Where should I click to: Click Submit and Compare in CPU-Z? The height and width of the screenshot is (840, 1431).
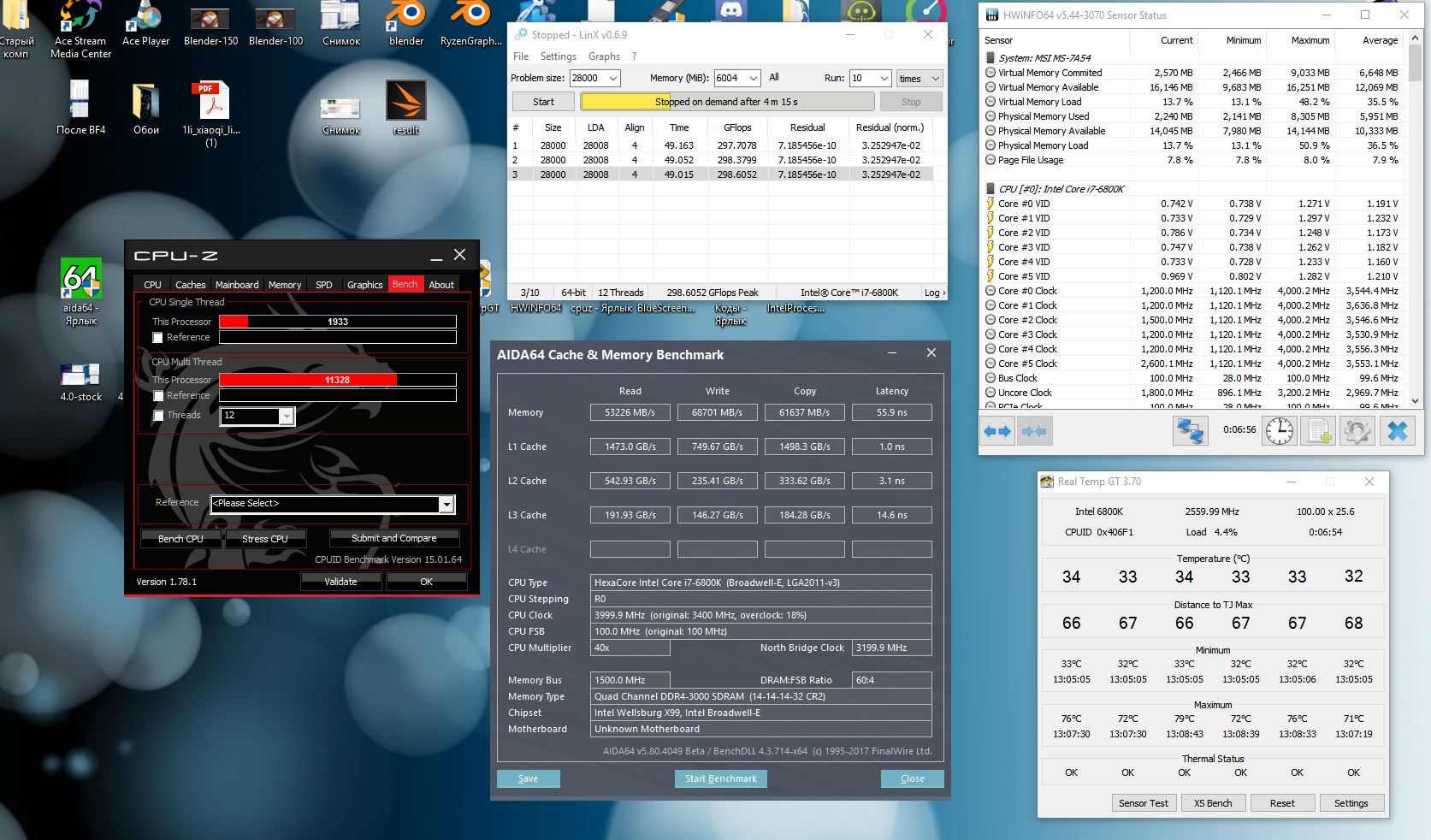[x=393, y=538]
